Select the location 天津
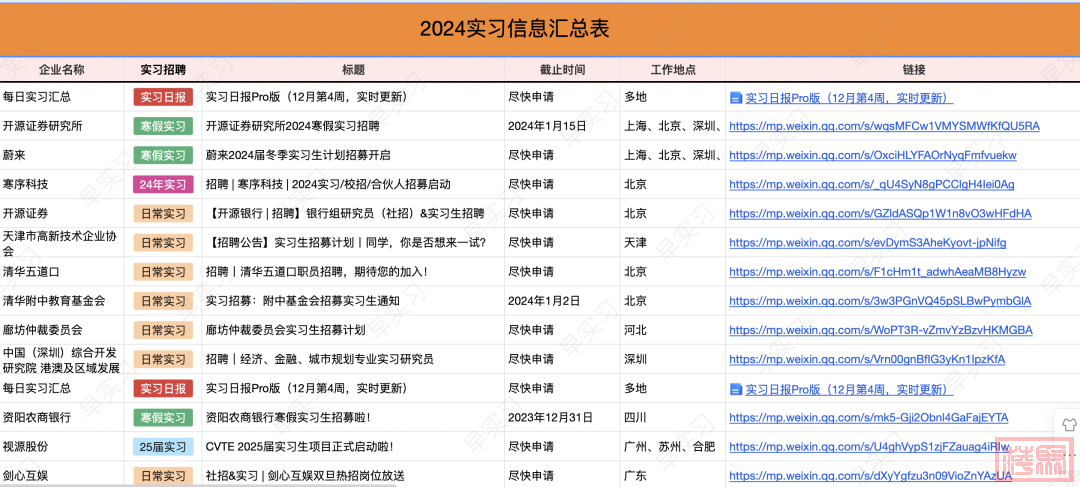The height and width of the screenshot is (487, 1080). tap(636, 242)
